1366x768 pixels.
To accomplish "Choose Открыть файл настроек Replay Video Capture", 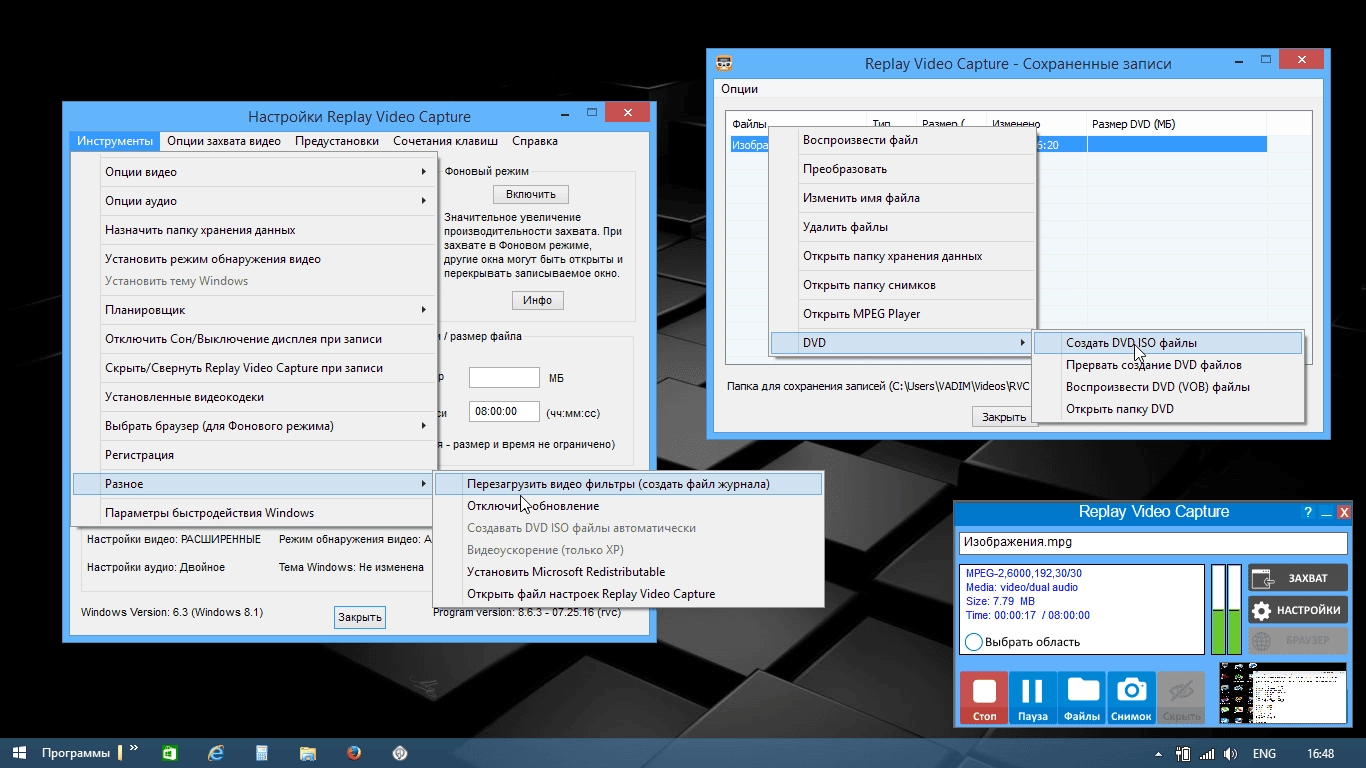I will point(629,594).
